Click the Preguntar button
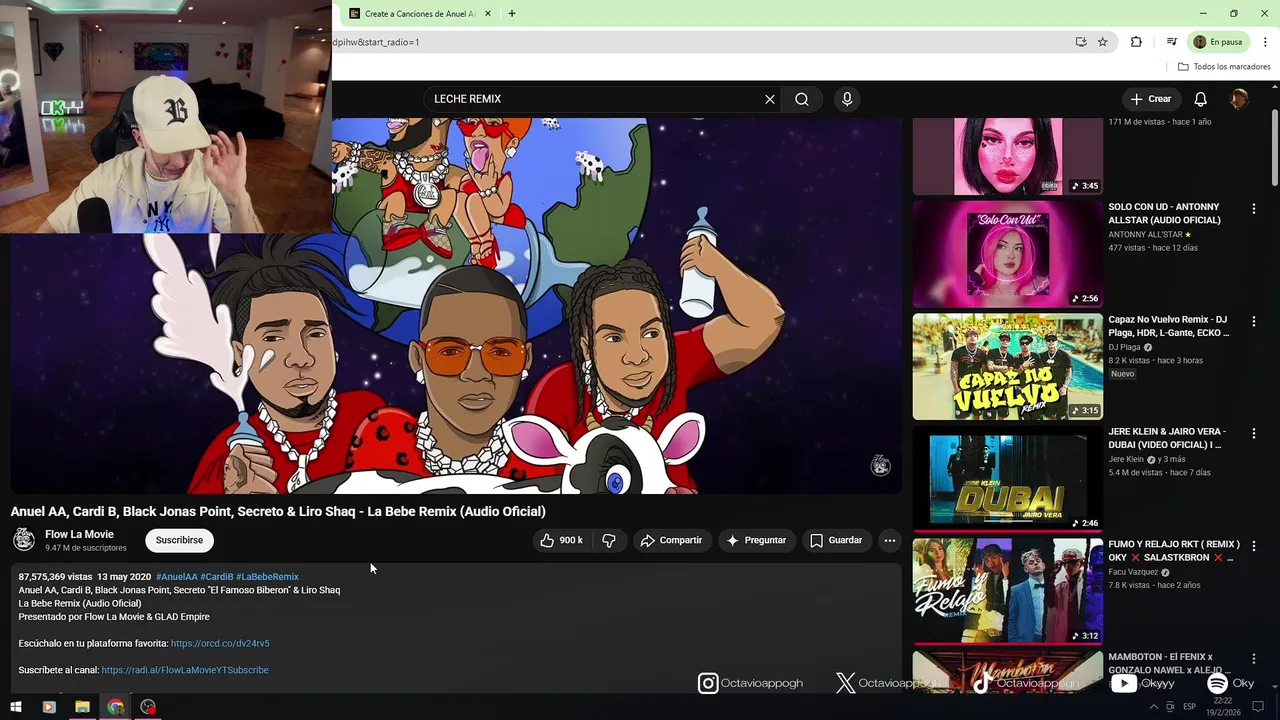 pos(756,540)
